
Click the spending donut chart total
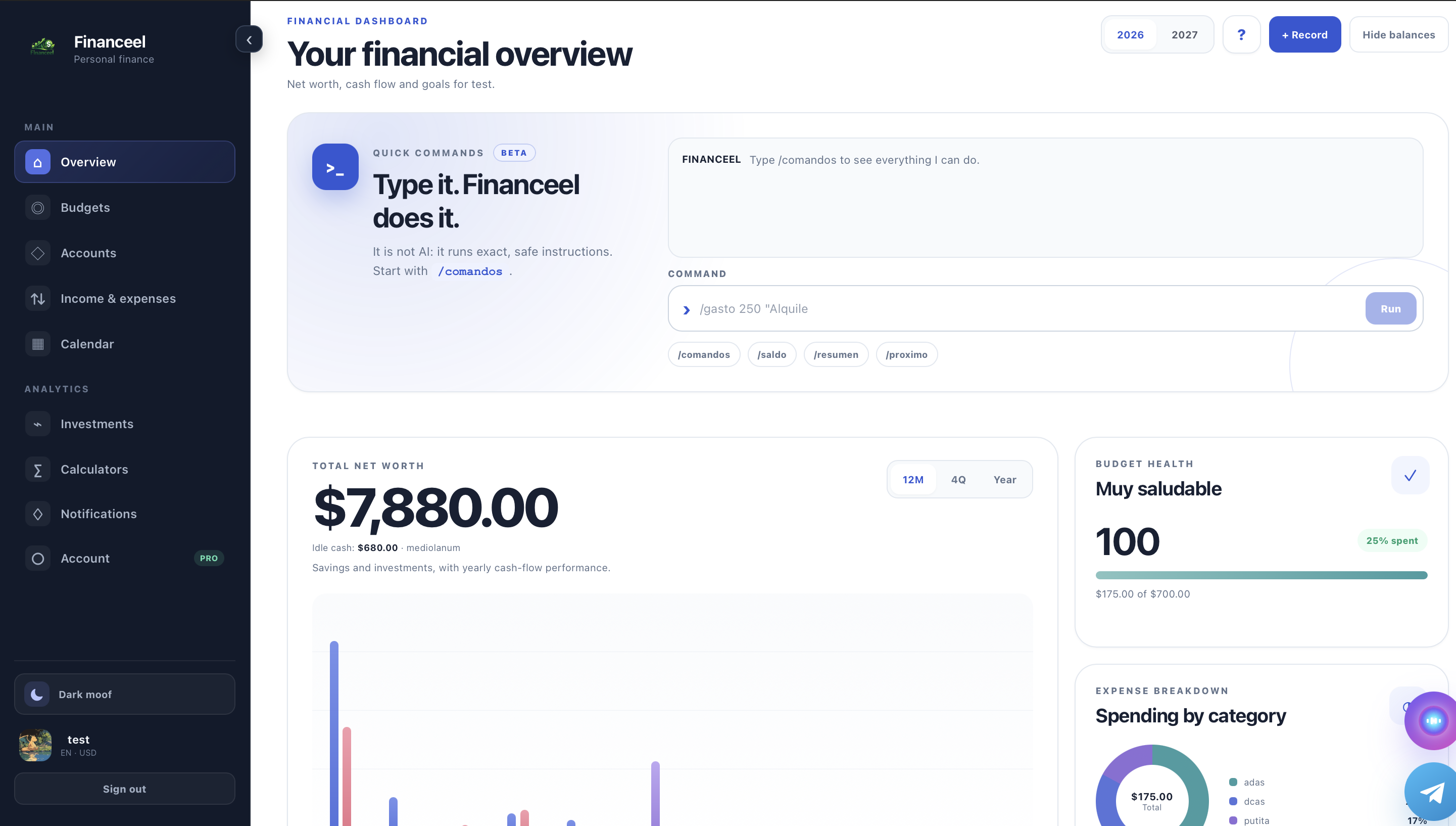(1151, 800)
